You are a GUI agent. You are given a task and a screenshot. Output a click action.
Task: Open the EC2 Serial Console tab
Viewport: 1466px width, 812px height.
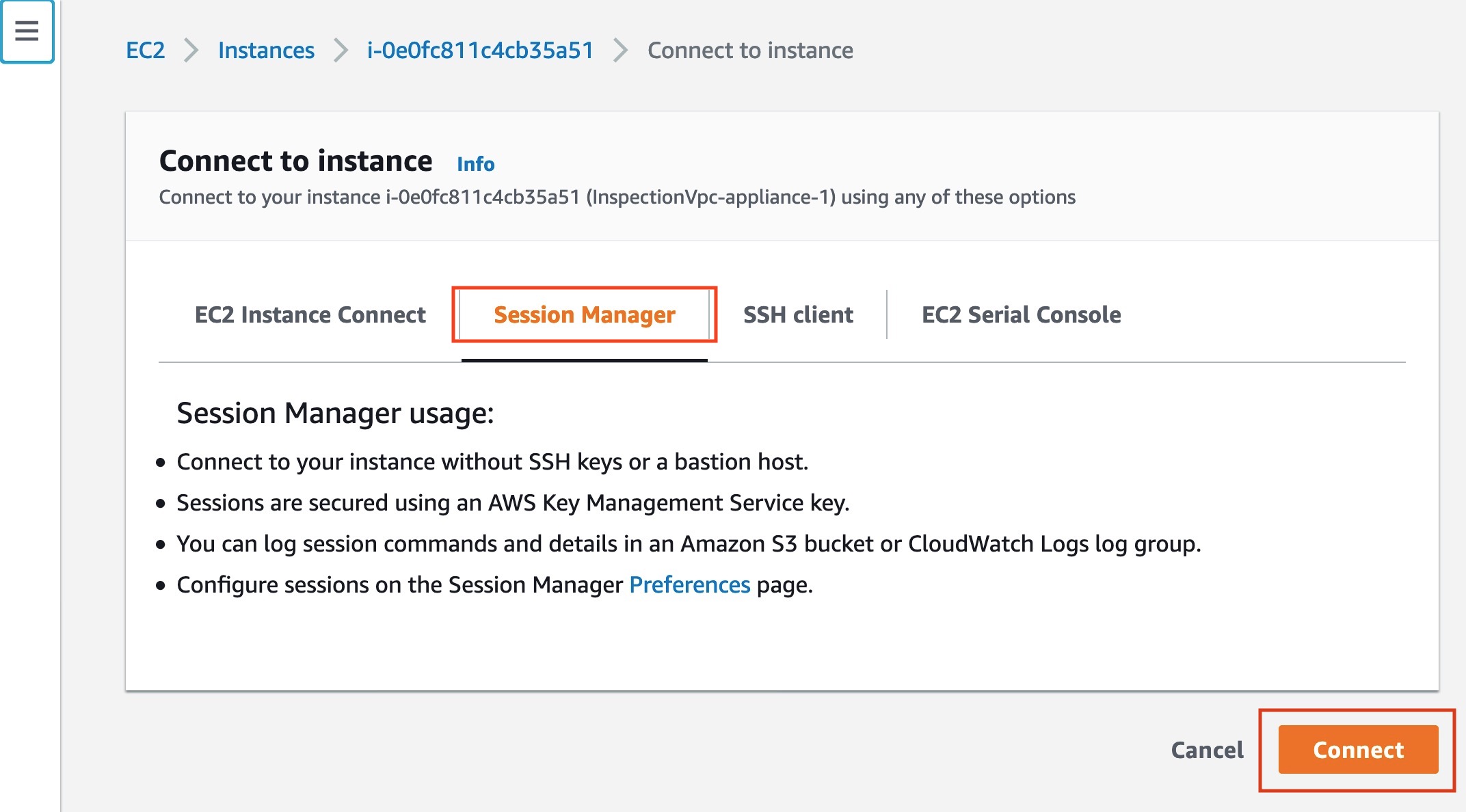click(x=1021, y=315)
